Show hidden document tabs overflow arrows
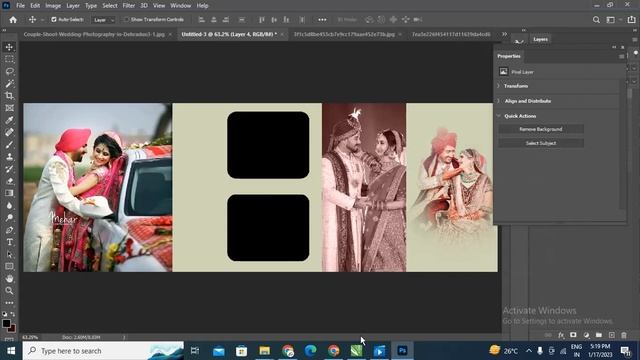640x360 pixels. click(x=504, y=34)
